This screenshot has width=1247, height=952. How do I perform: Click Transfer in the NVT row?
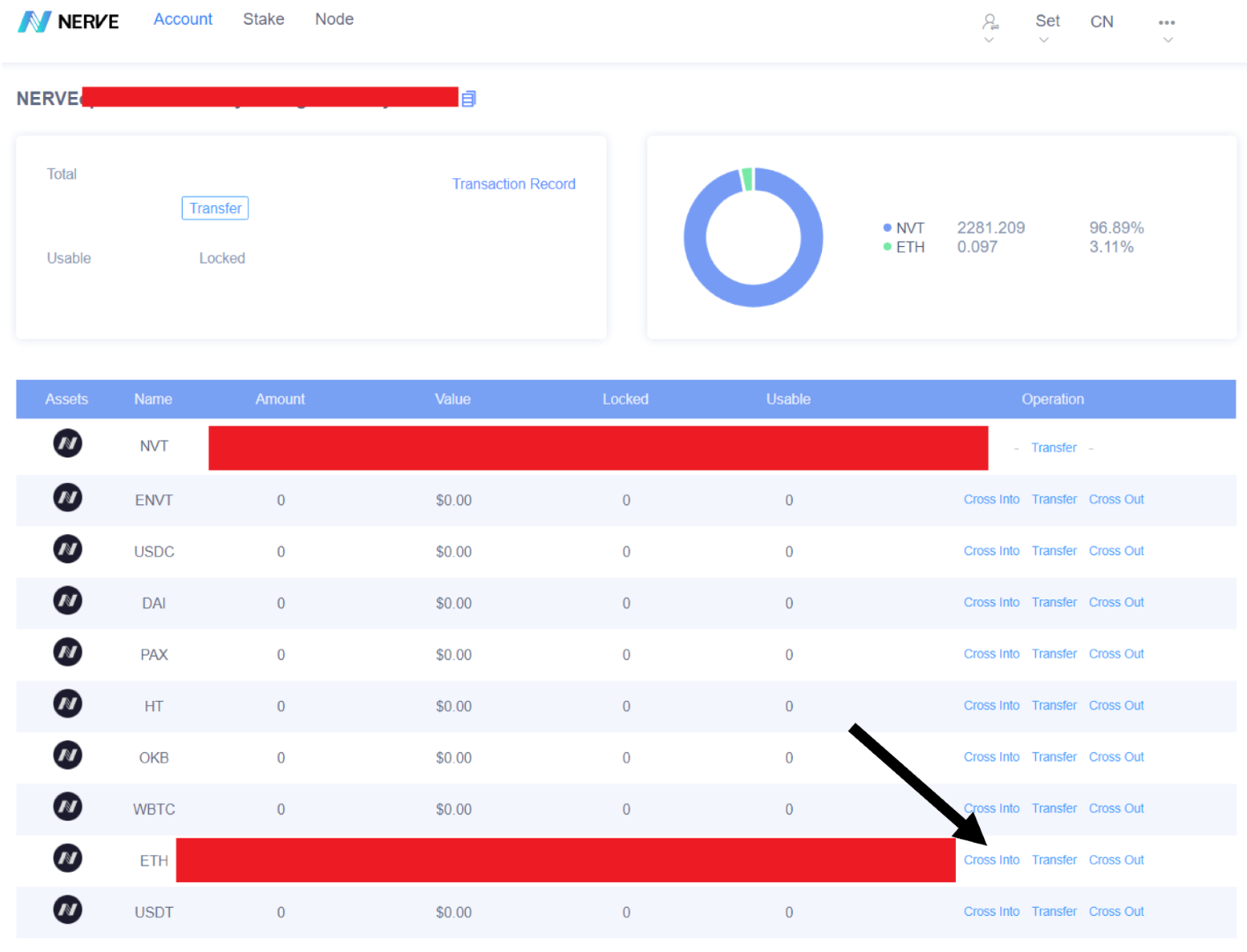coord(1054,448)
